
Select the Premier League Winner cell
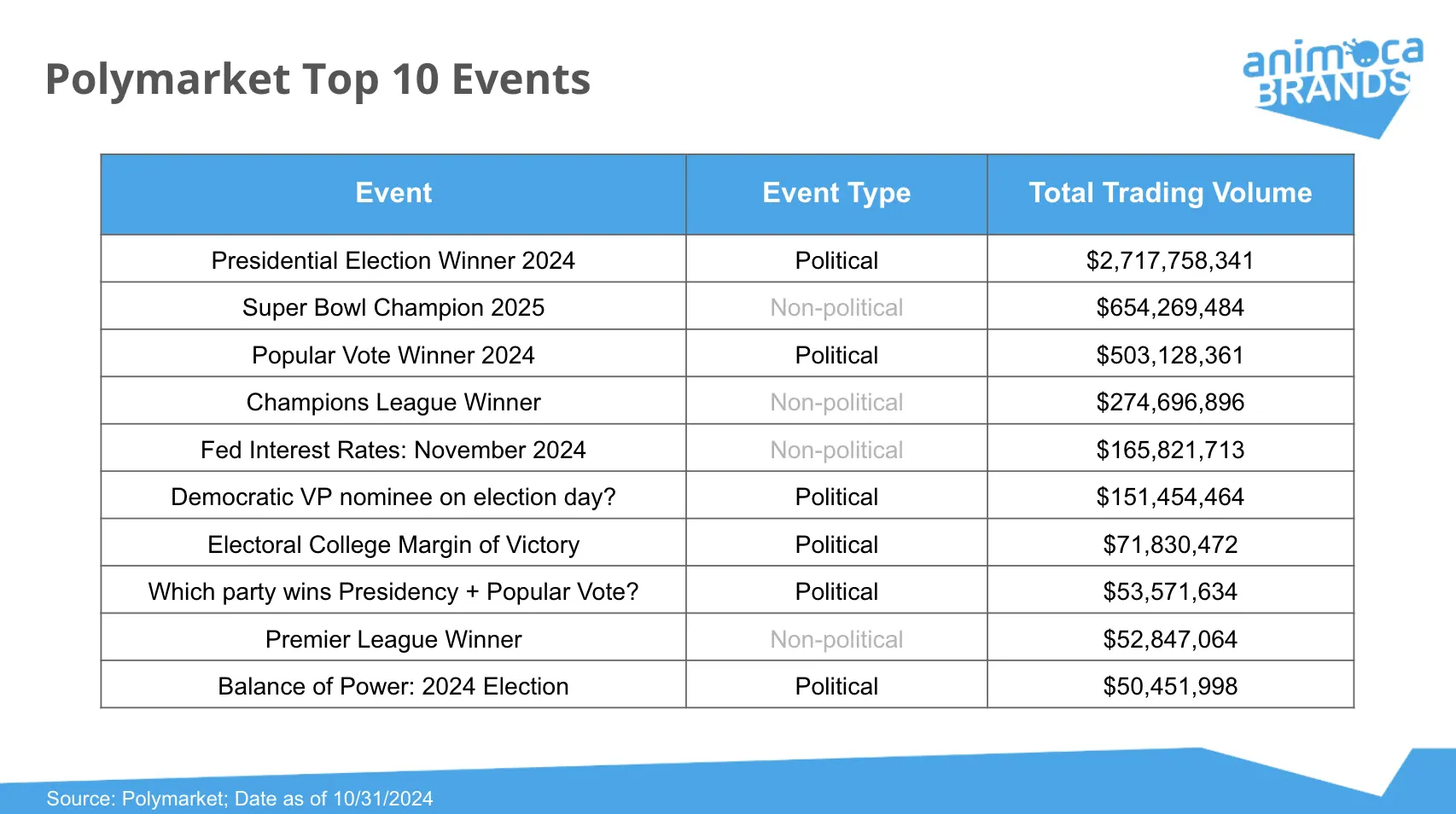pyautogui.click(x=393, y=639)
